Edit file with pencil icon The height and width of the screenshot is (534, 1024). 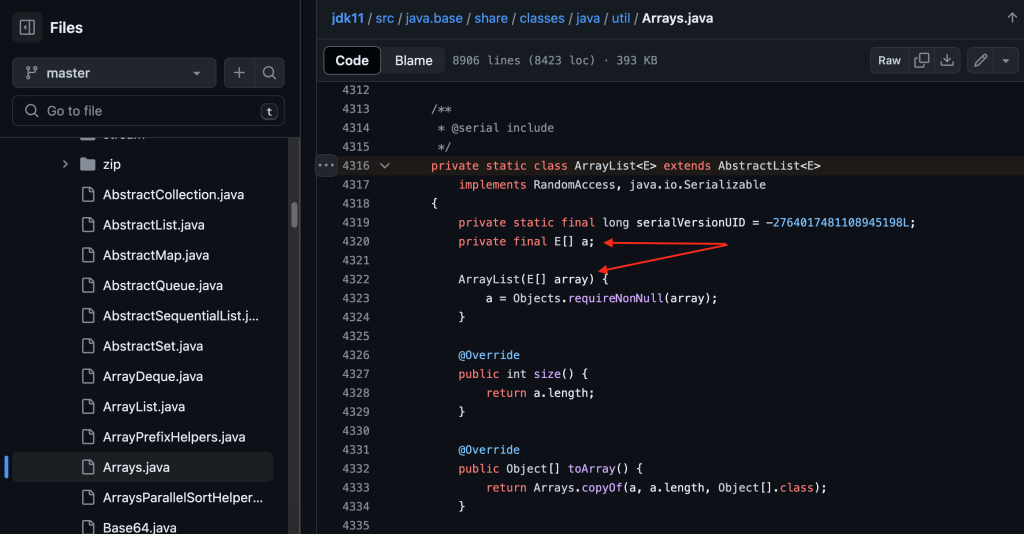[x=980, y=60]
